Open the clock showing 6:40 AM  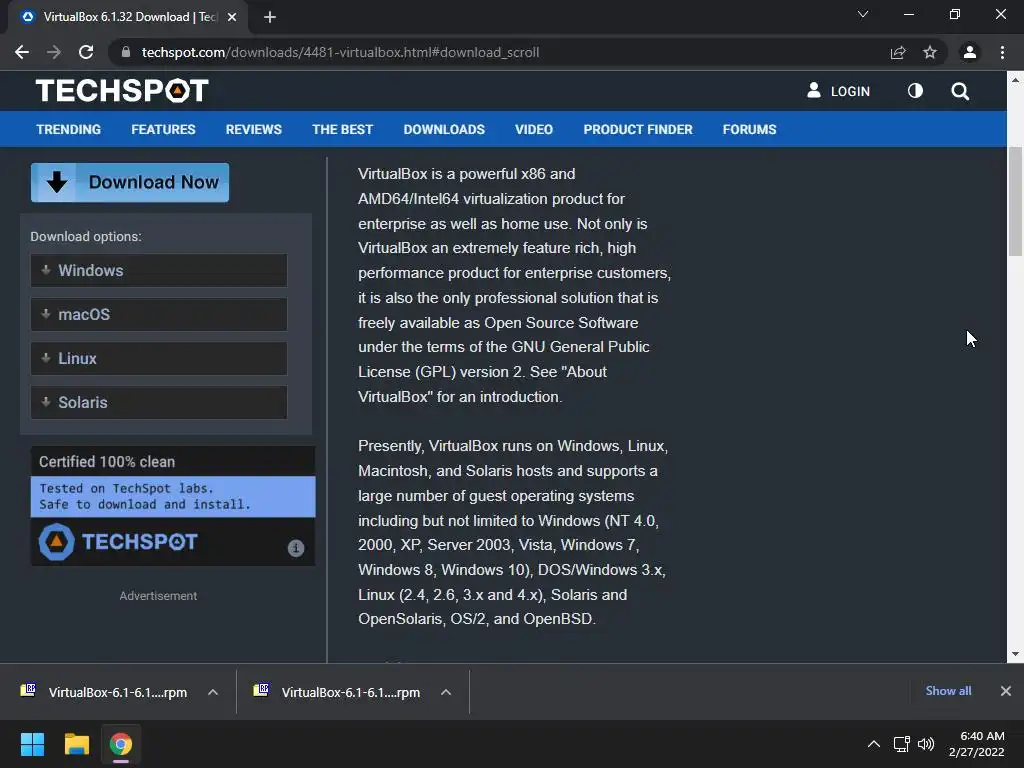976,744
